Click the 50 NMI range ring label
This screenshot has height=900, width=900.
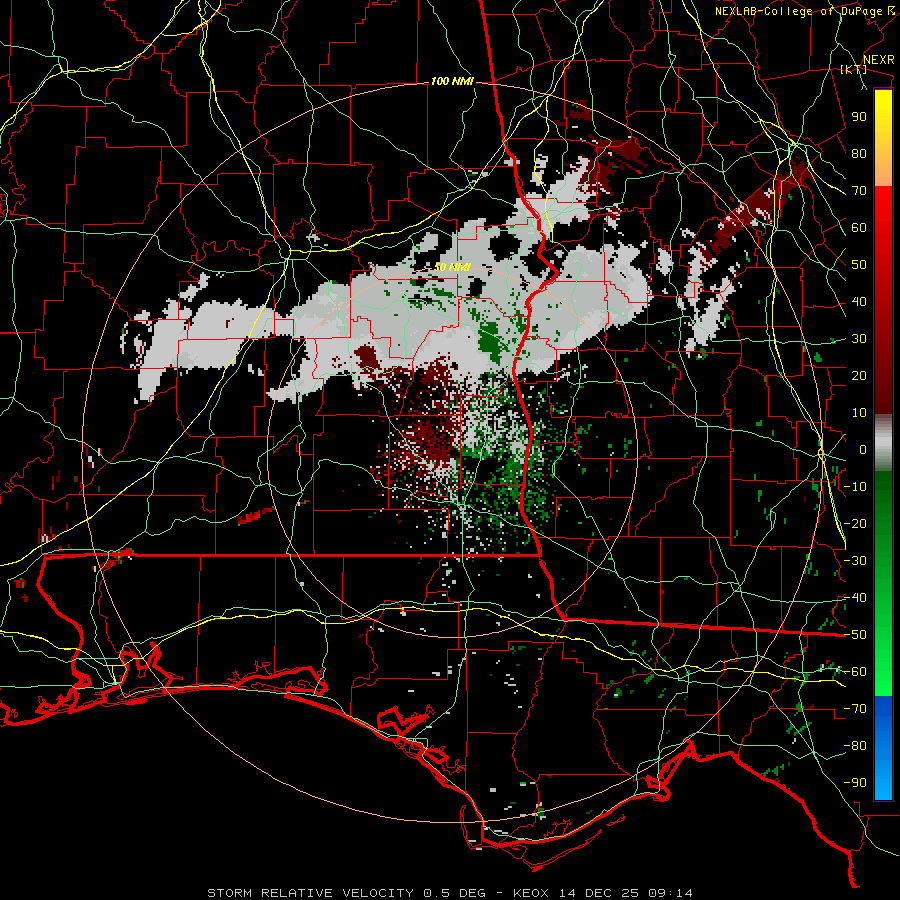452,267
